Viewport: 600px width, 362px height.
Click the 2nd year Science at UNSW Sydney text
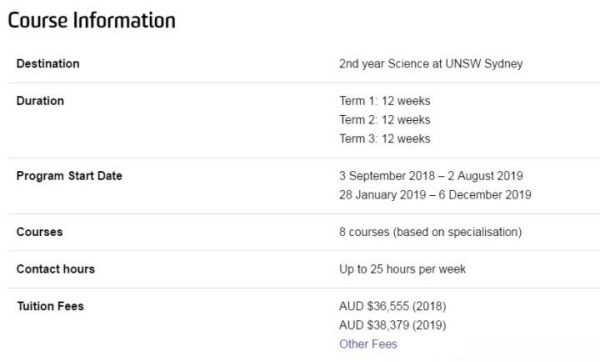(431, 64)
